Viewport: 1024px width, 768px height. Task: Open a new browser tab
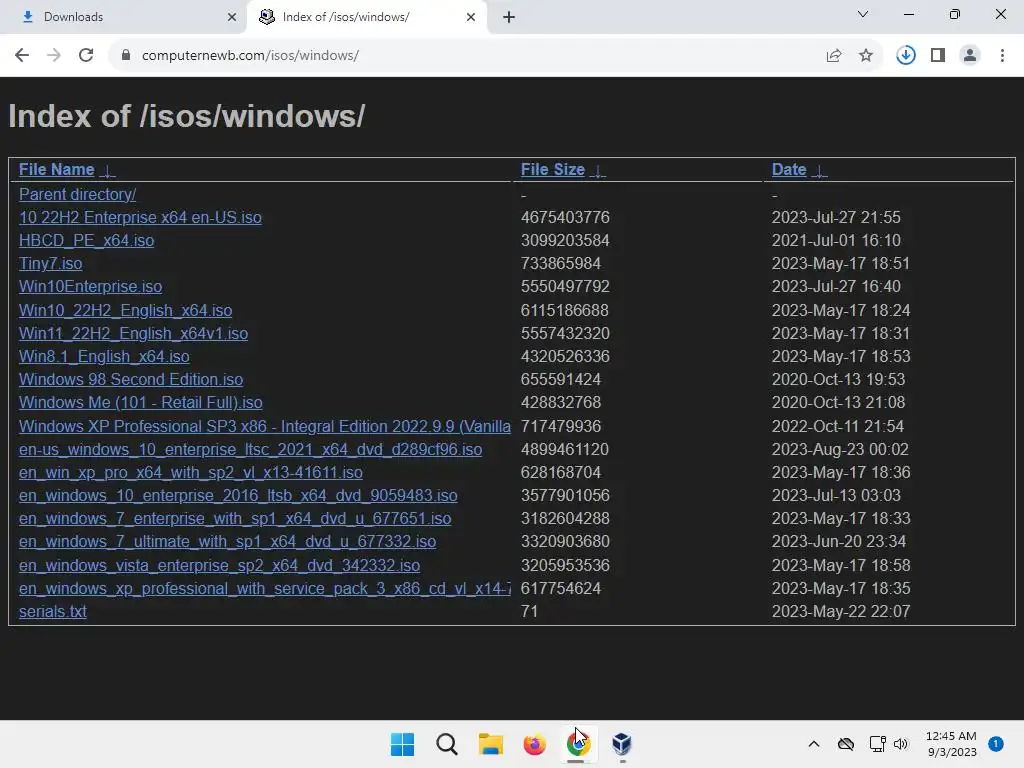[509, 17]
